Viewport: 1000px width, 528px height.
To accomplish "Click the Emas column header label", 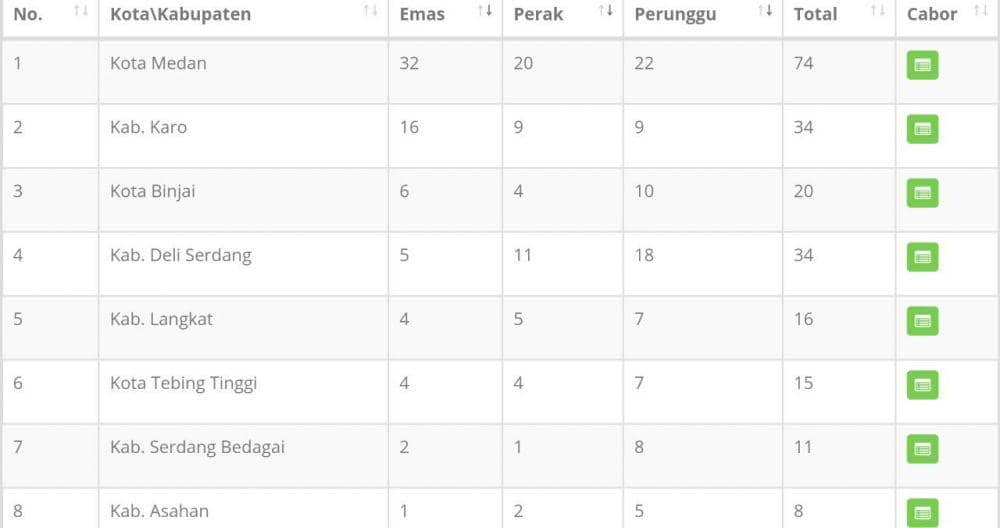I will coord(422,14).
